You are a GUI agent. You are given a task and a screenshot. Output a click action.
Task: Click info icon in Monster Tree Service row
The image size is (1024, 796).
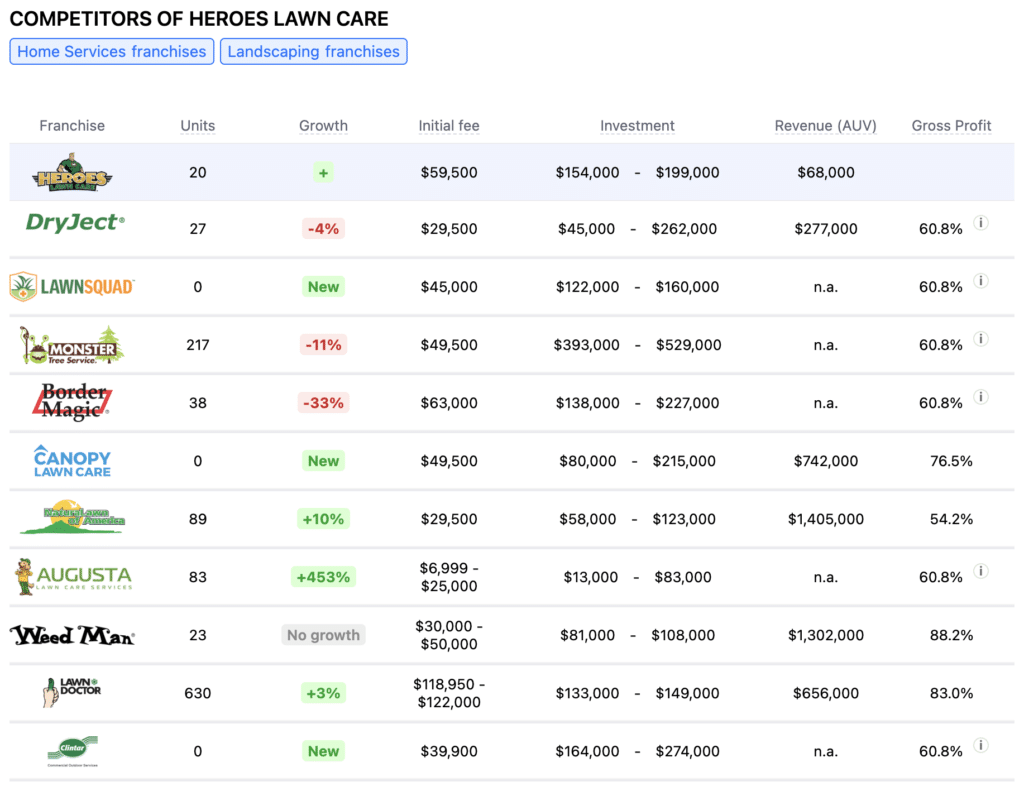pyautogui.click(x=980, y=339)
